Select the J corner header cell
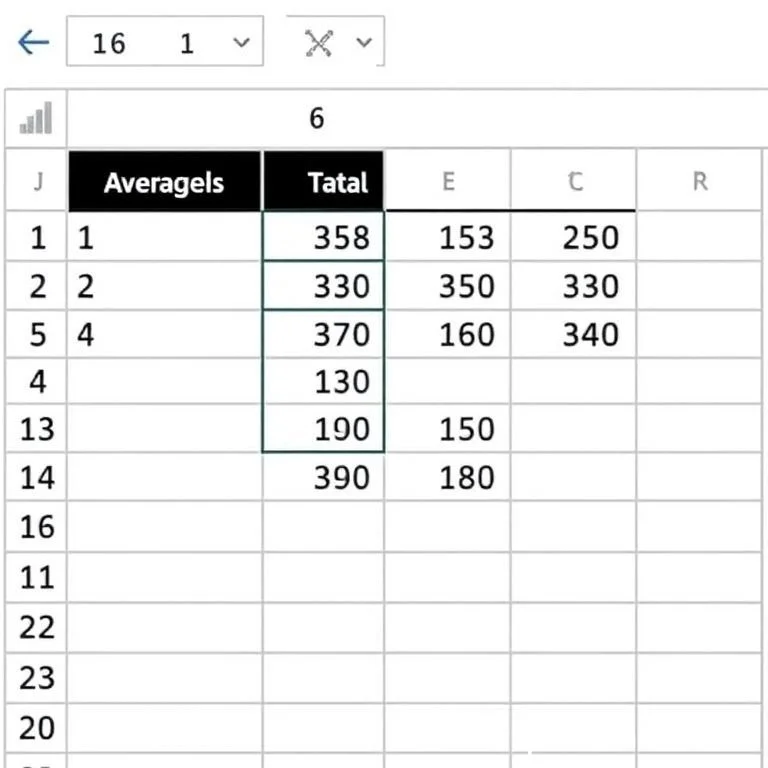The height and width of the screenshot is (768, 768). coord(37,182)
